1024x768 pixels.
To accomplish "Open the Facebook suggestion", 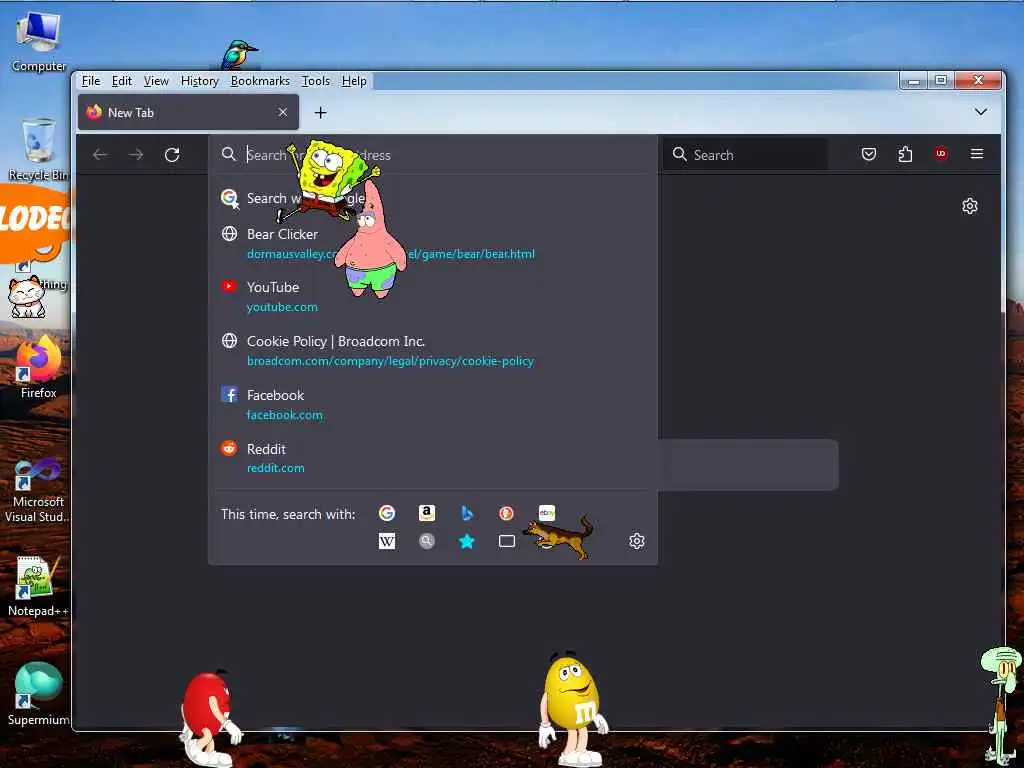I will [432, 404].
